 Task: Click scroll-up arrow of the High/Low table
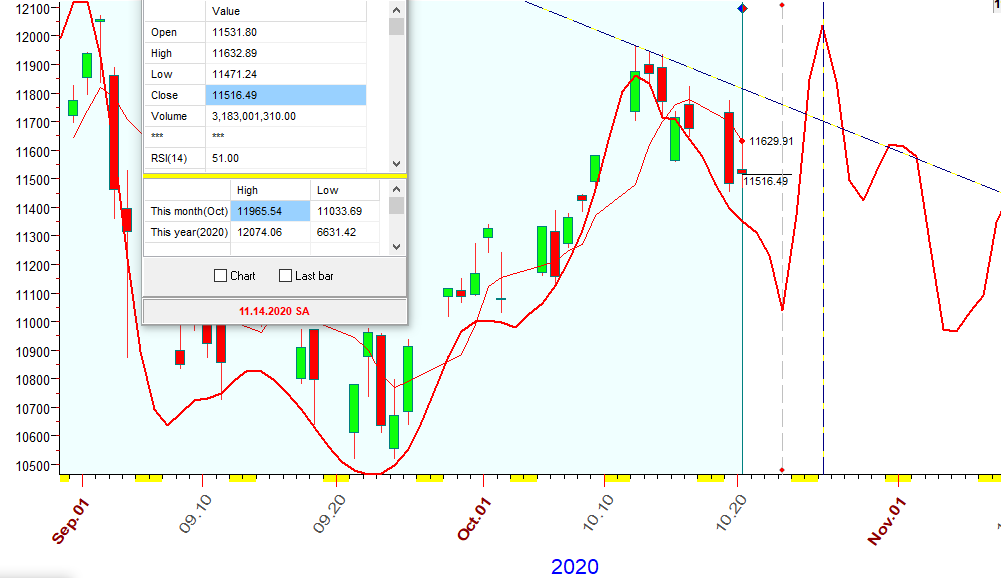(x=396, y=188)
